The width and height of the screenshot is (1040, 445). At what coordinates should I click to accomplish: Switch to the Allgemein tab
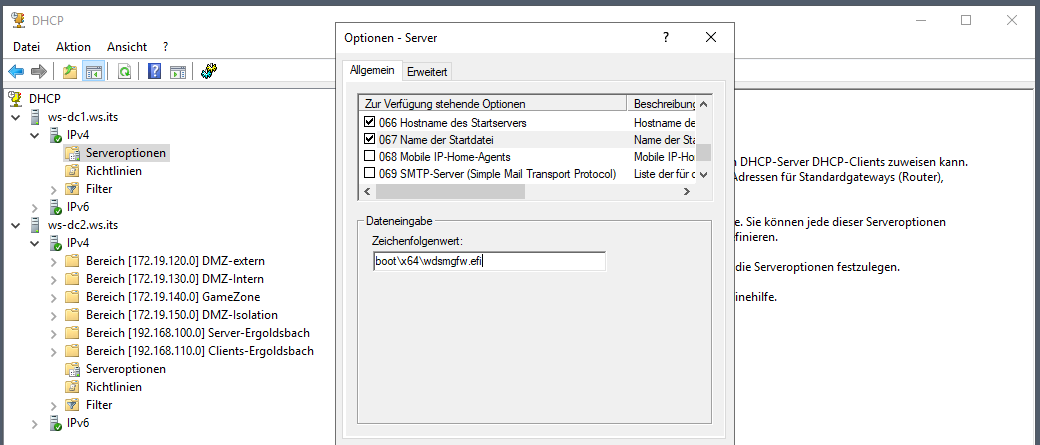click(372, 70)
